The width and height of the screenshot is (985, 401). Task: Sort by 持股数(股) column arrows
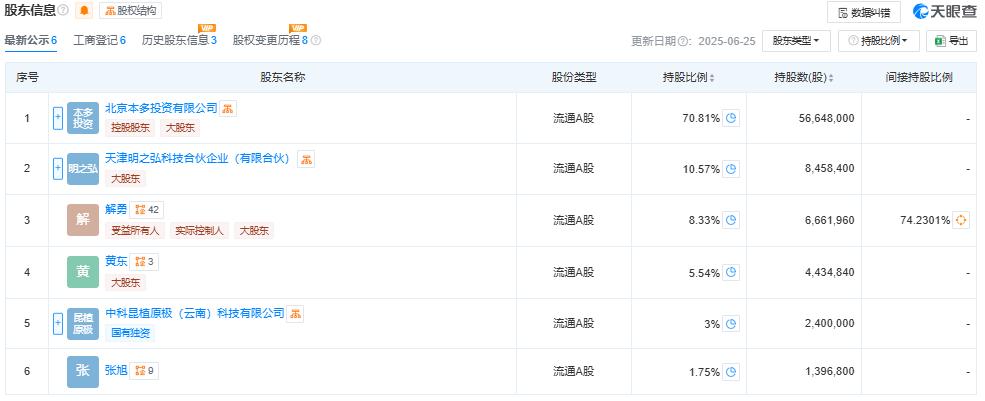point(831,79)
